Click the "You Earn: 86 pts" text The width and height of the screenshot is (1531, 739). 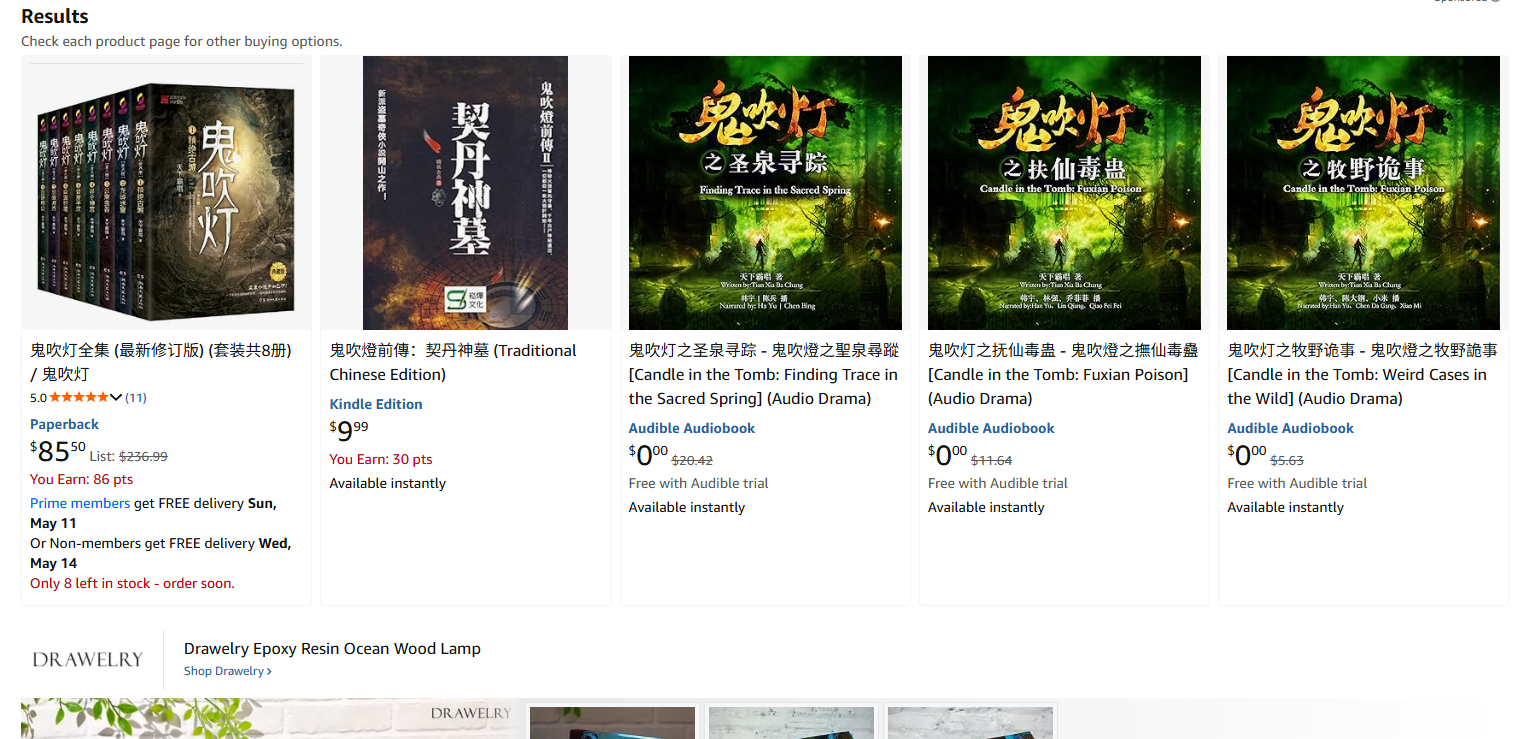(x=81, y=479)
